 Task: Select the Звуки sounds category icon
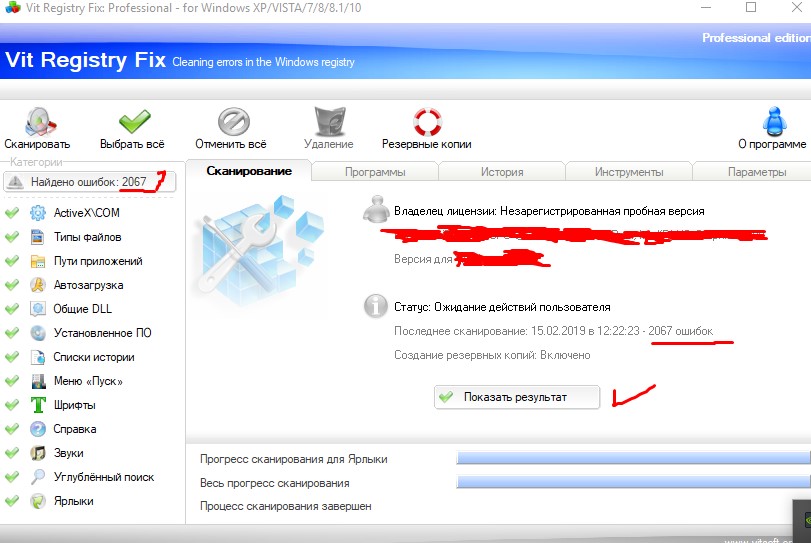38,452
